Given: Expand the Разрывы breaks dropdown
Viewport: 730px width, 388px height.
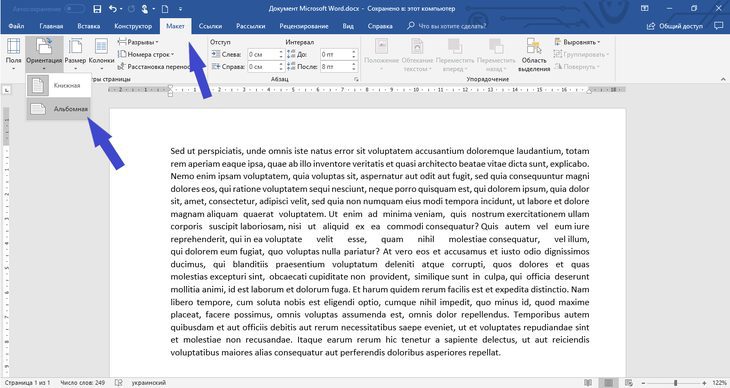Looking at the screenshot, I should tap(138, 42).
